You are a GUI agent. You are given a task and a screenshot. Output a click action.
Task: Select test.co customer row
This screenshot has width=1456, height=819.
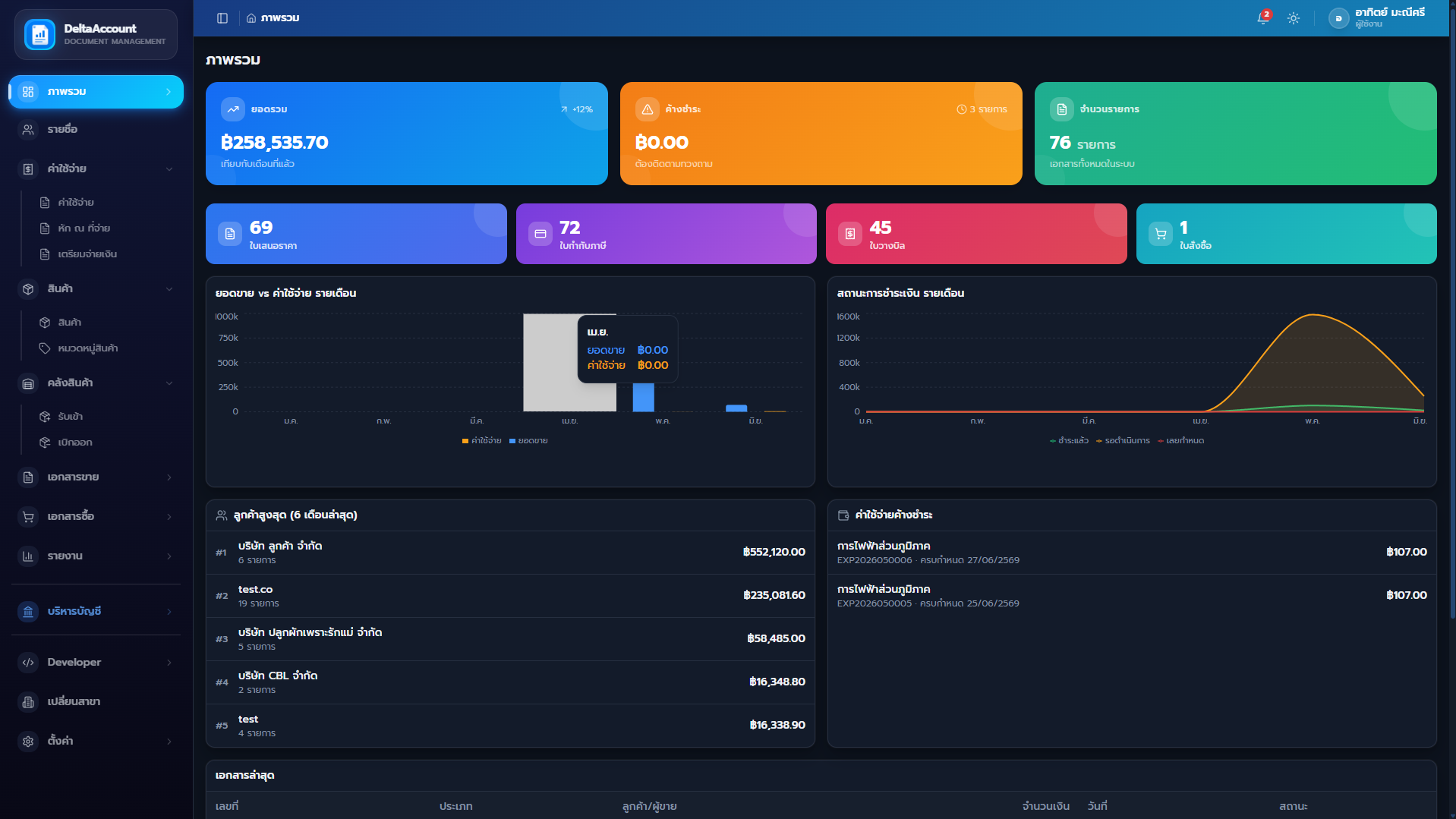[x=510, y=596]
